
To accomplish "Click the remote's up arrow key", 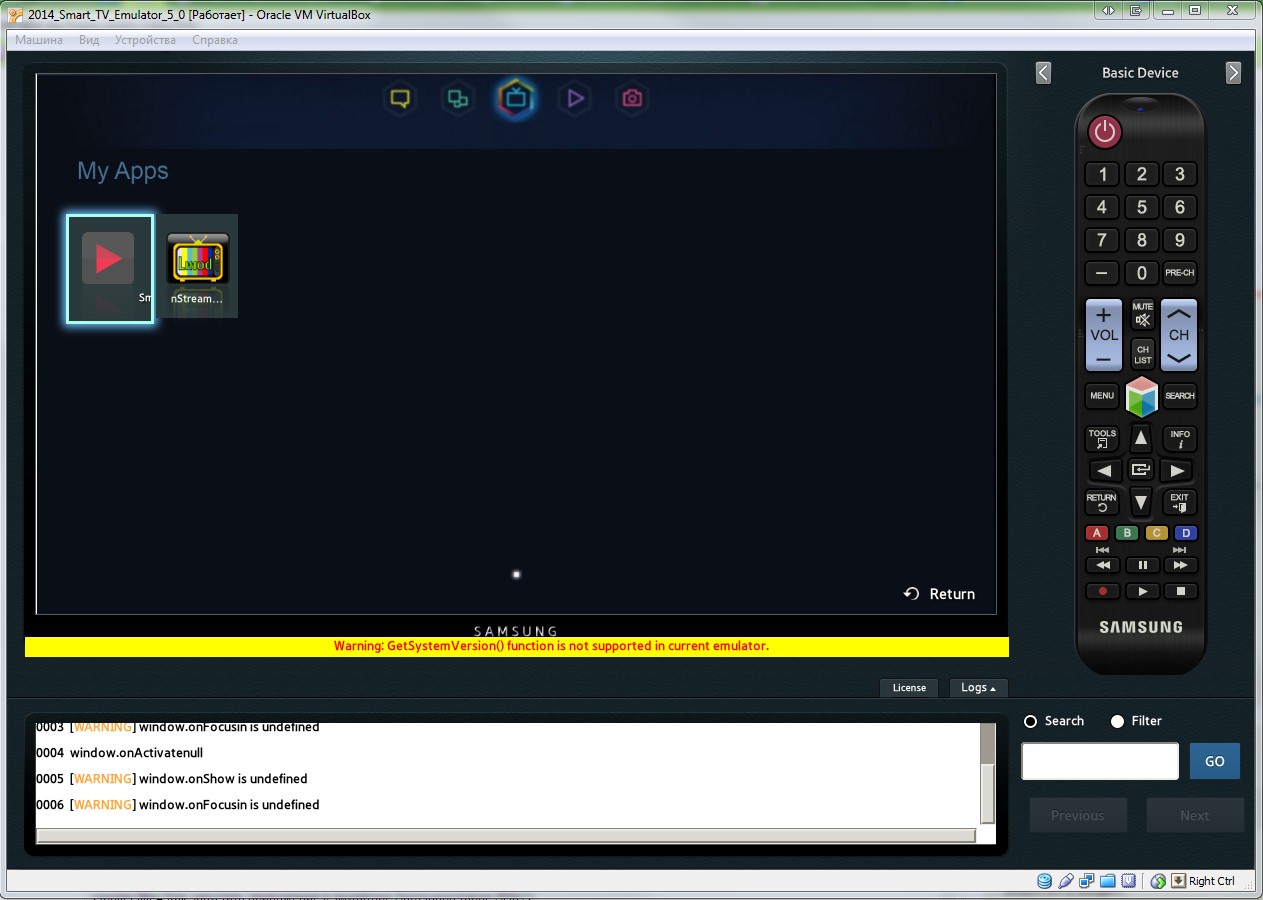I will 1141,437.
